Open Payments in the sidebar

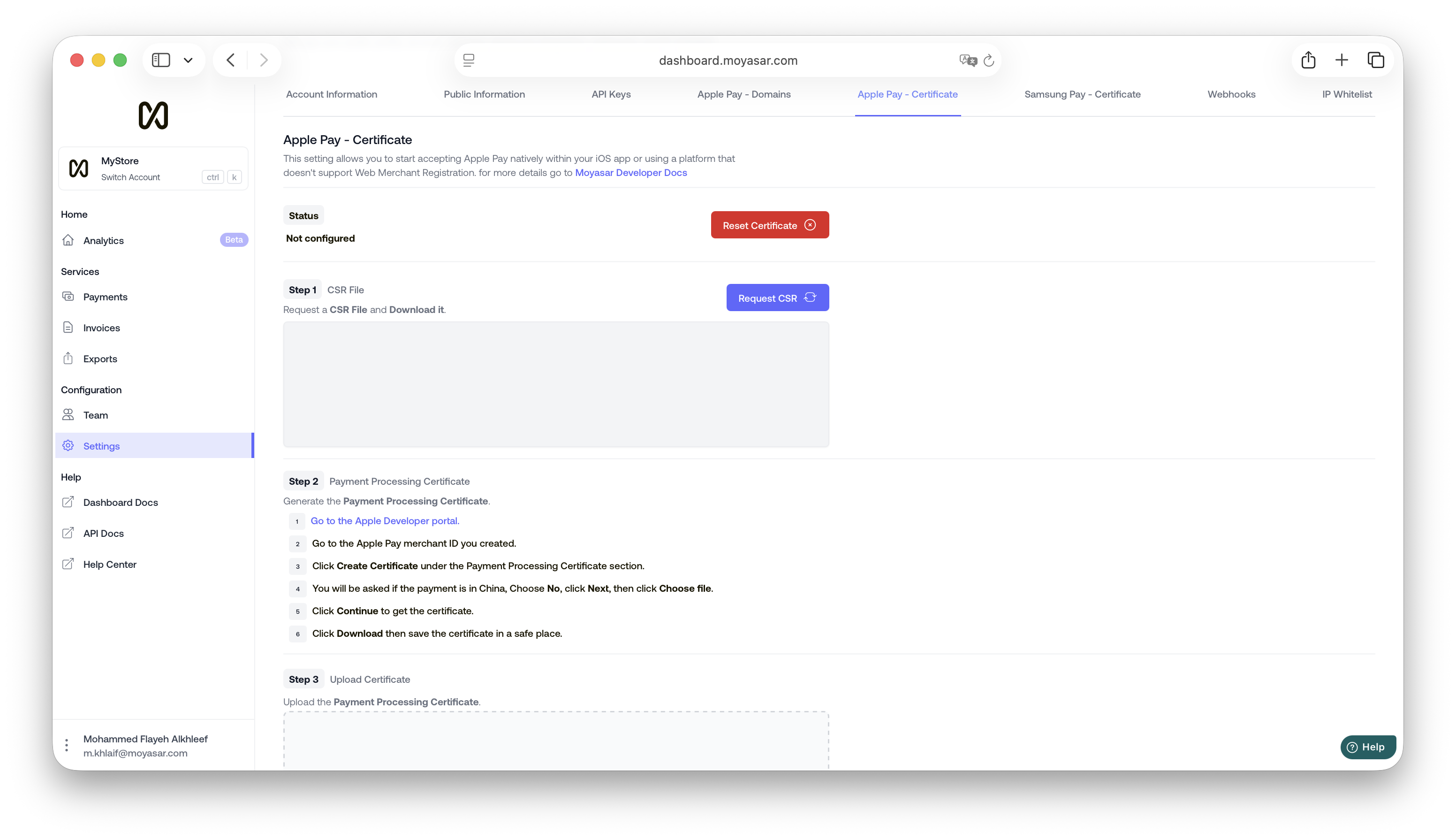click(105, 297)
